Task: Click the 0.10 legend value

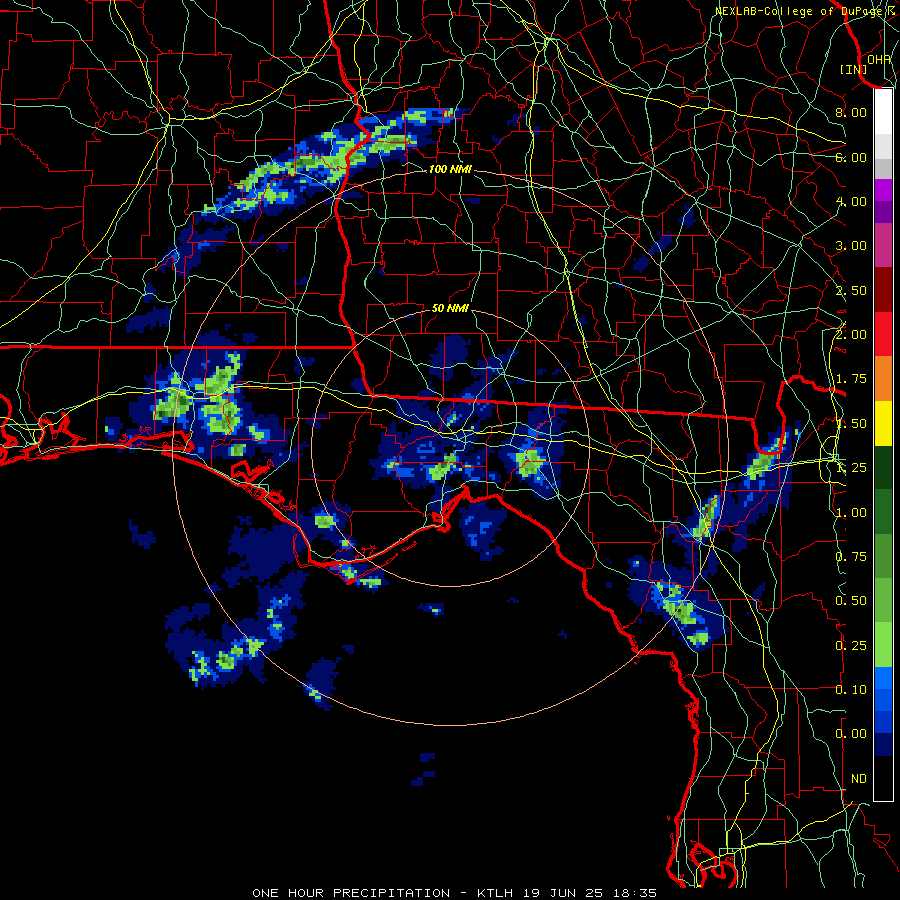Action: tap(851, 690)
